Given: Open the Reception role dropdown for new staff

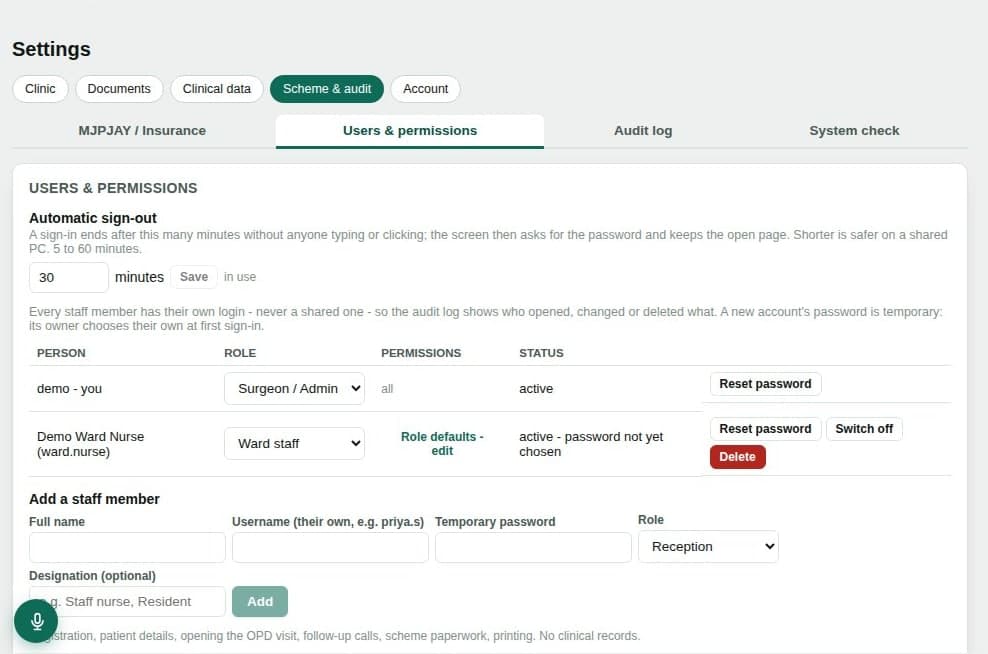Looking at the screenshot, I should (708, 547).
